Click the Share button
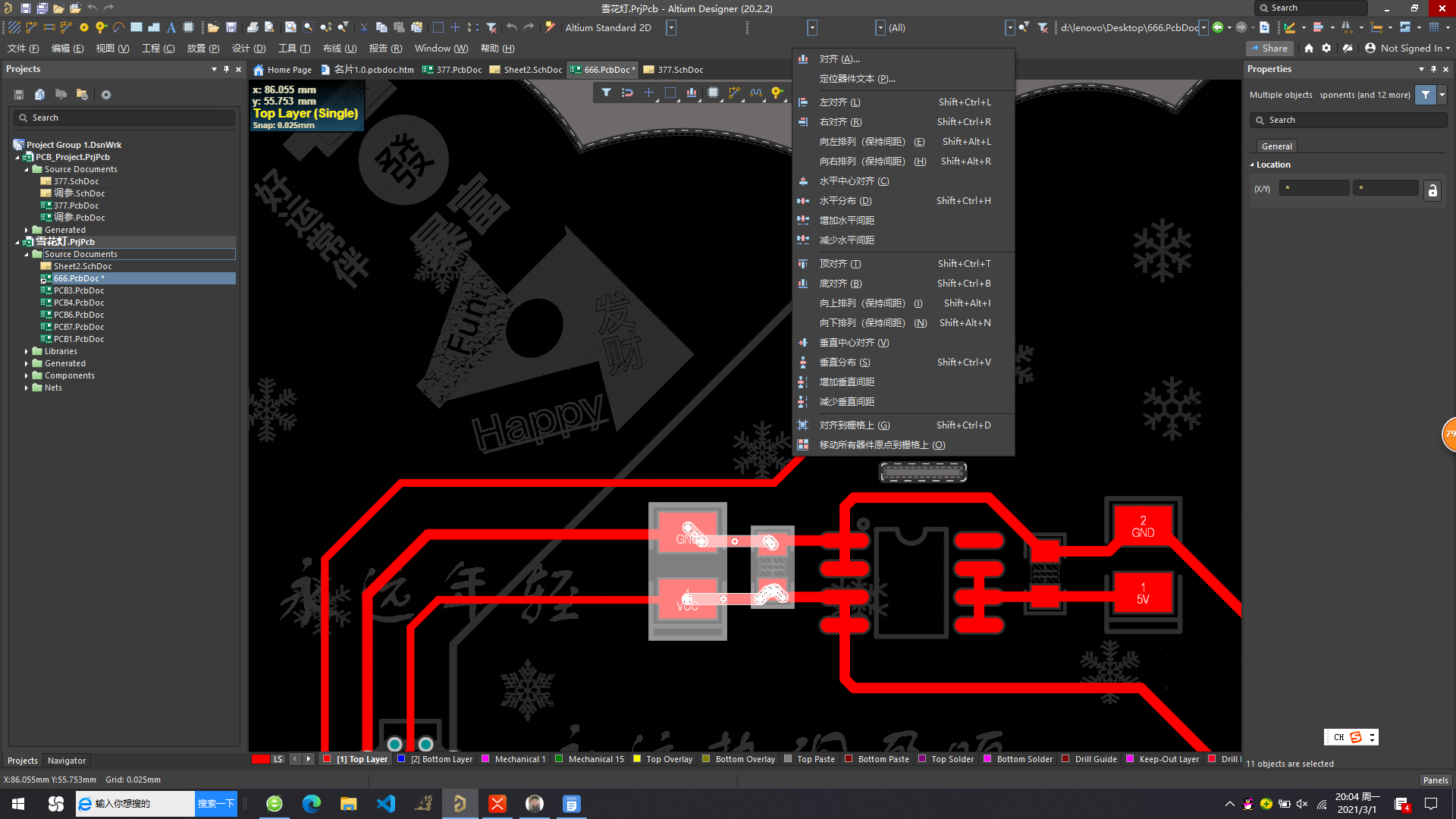Screen dimensions: 1456x819 (x=1269, y=48)
